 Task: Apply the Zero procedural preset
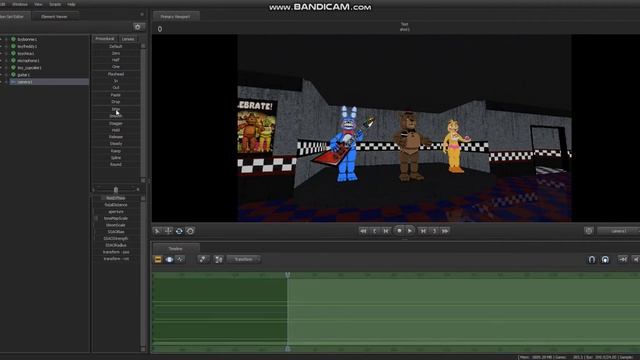(116, 53)
